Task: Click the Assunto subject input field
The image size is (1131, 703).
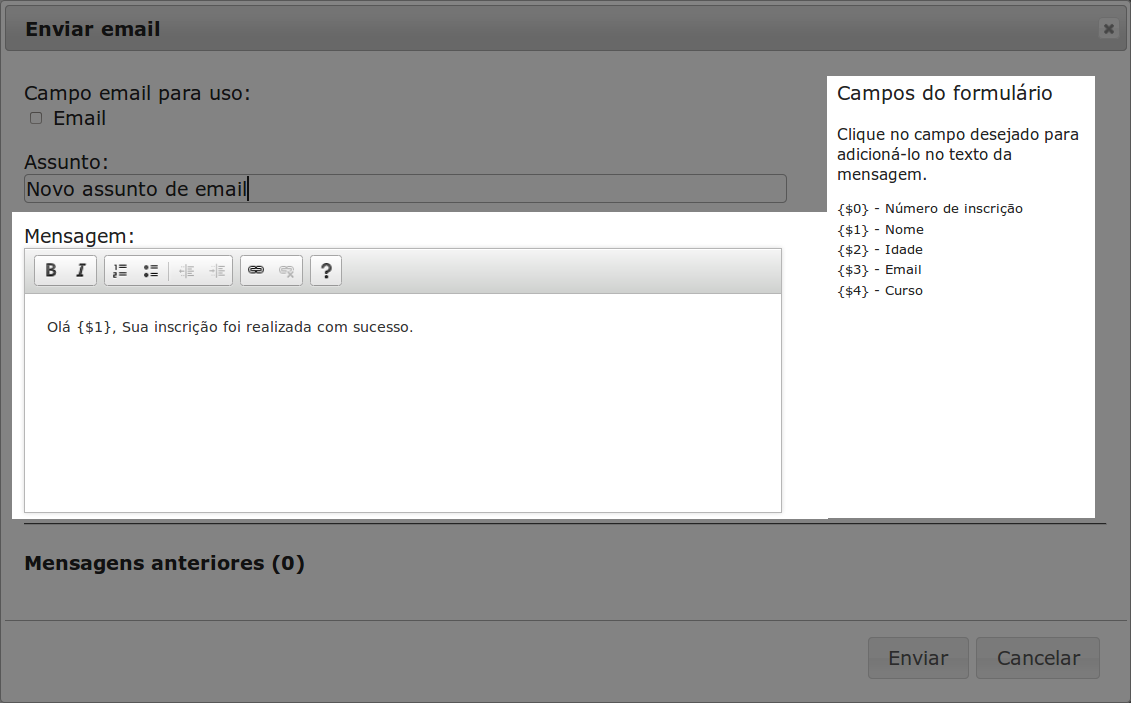Action: [405, 189]
